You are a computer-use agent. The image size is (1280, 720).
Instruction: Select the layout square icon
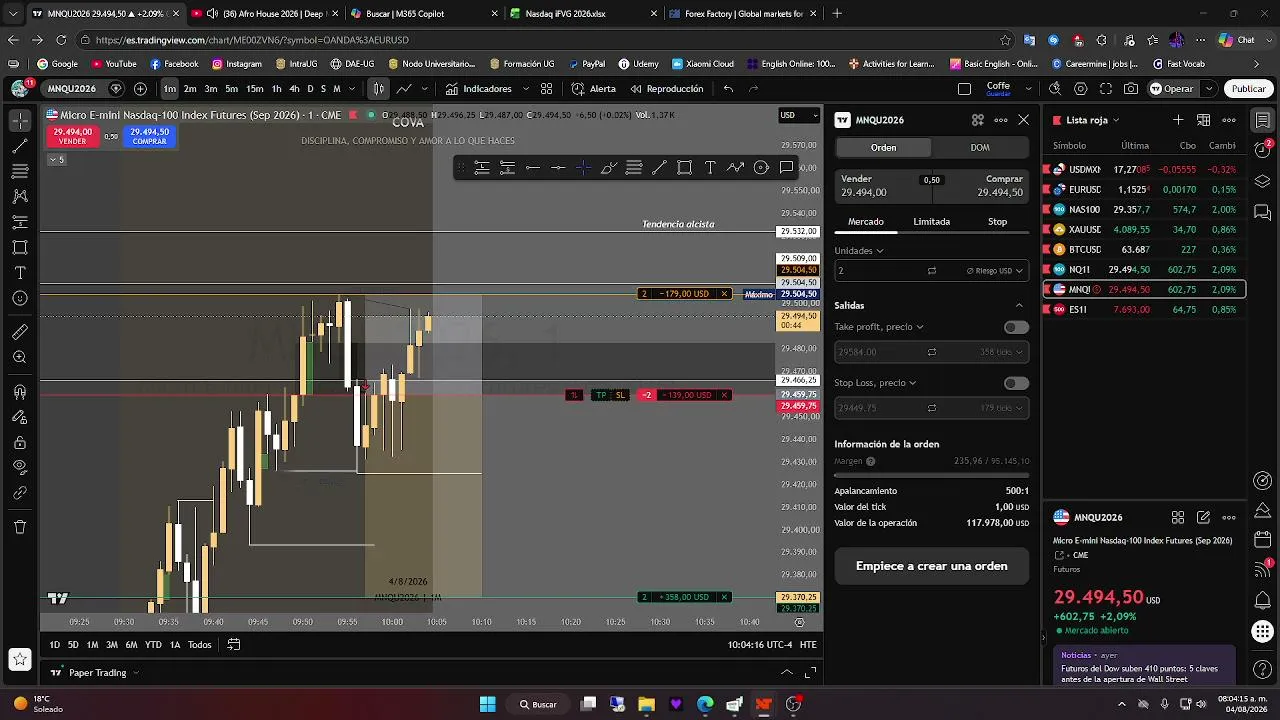(x=964, y=89)
